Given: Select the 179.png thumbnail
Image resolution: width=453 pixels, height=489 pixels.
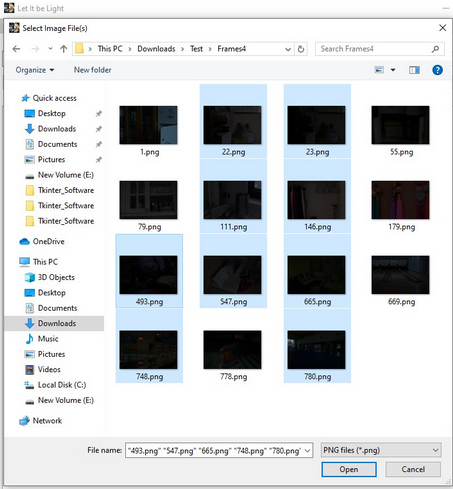Looking at the screenshot, I should coord(401,200).
